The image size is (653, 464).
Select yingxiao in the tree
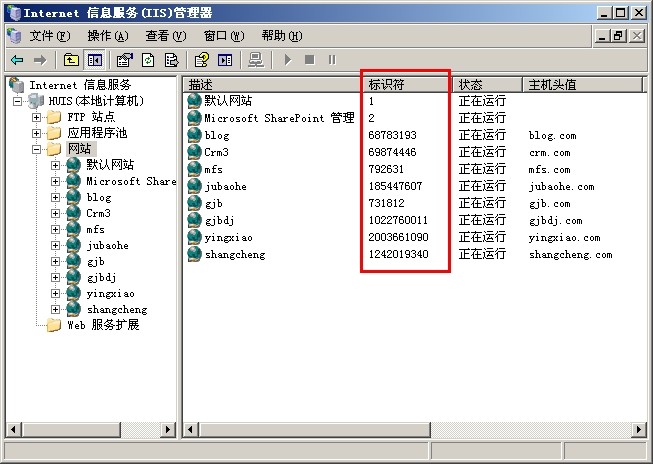110,294
